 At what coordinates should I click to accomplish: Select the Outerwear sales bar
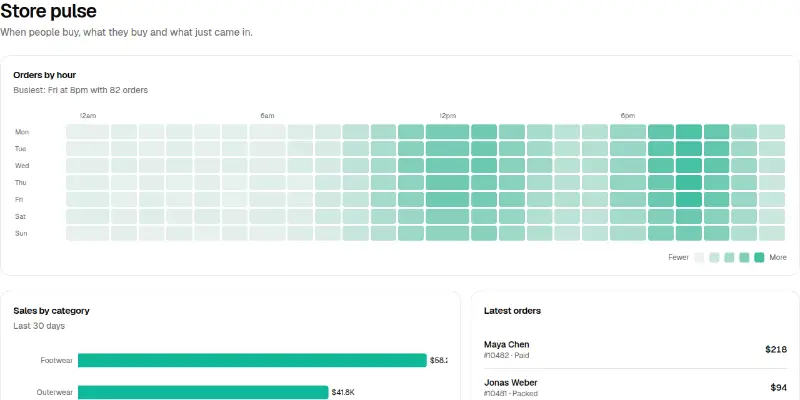tap(203, 392)
